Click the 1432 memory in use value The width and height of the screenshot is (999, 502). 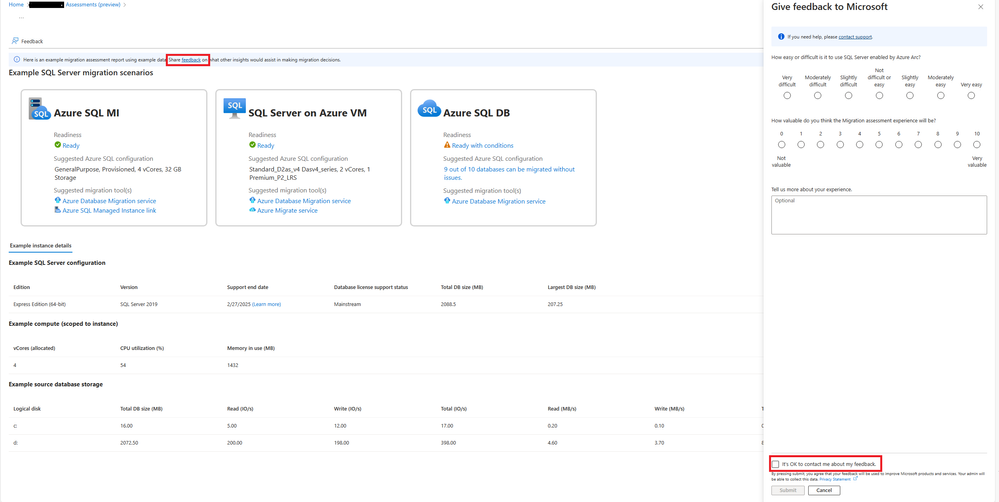(233, 366)
